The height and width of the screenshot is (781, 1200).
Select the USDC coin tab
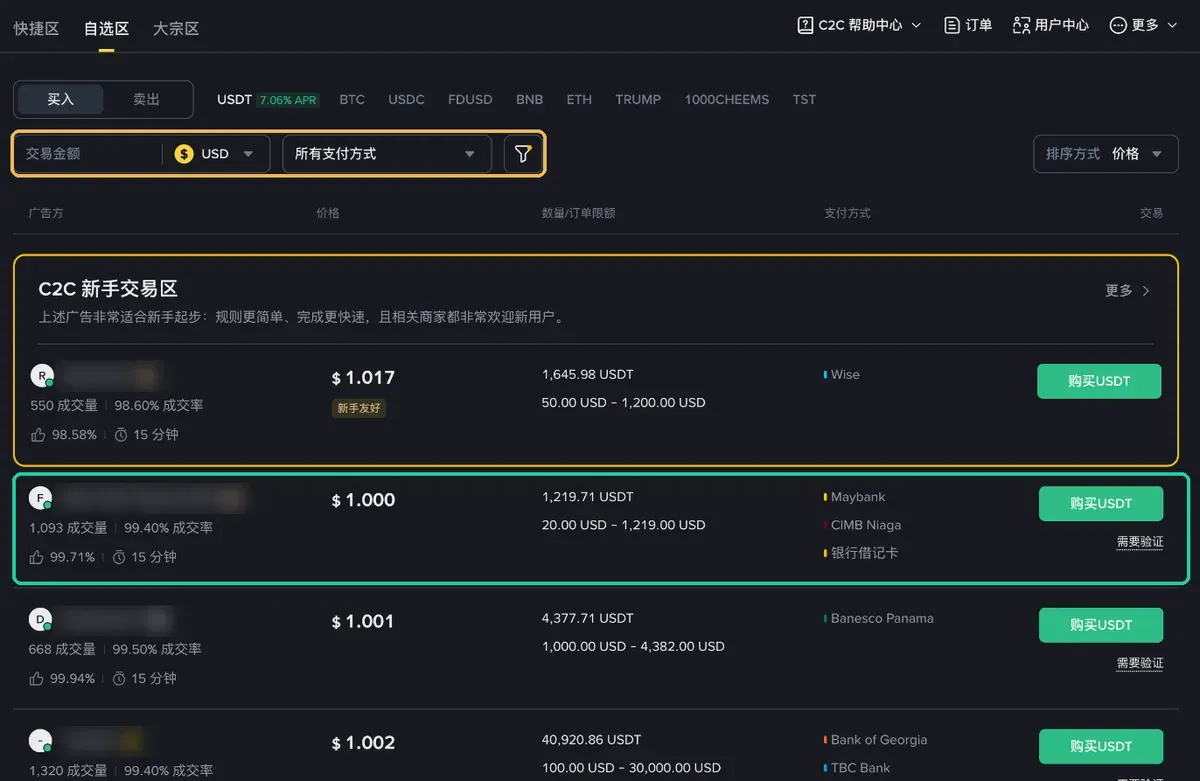[x=406, y=99]
